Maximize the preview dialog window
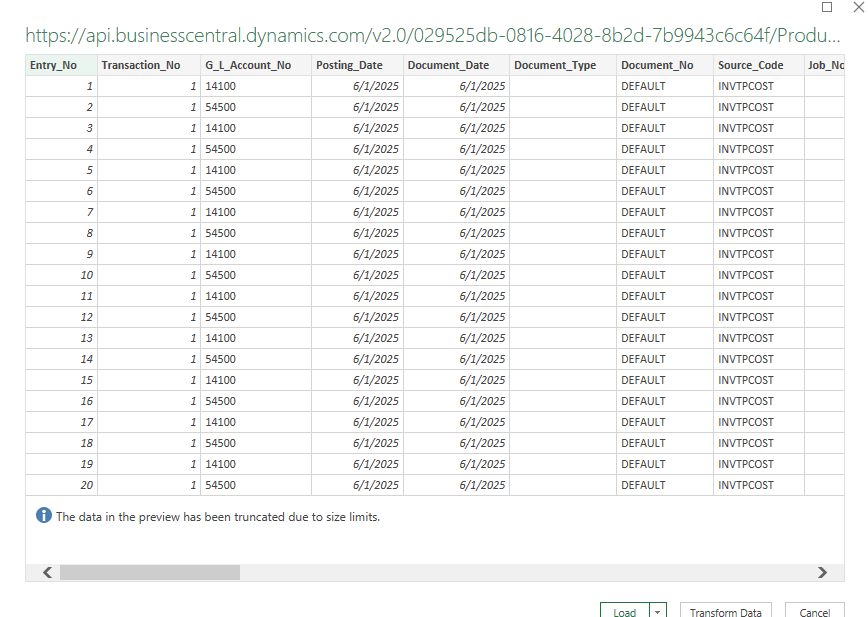Screen dimensions: 868x617 pyautogui.click(x=827, y=7)
